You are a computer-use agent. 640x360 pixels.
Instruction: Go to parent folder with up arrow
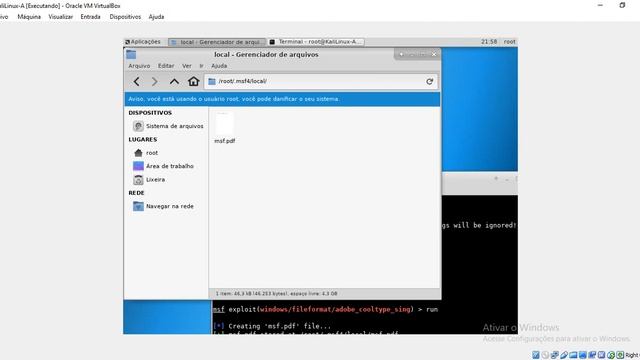coord(174,81)
